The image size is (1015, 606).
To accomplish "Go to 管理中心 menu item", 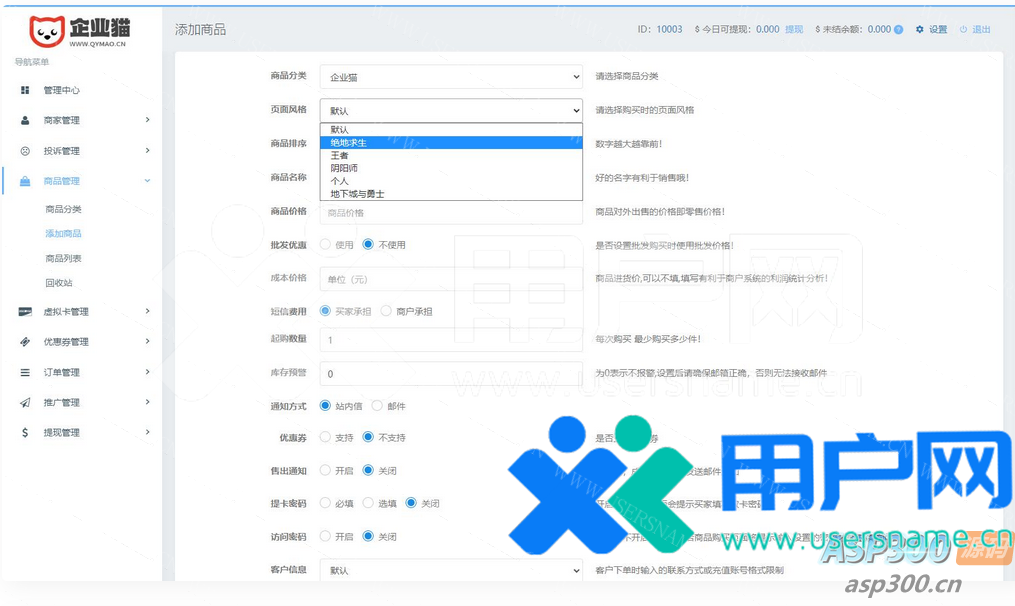I will click(61, 90).
